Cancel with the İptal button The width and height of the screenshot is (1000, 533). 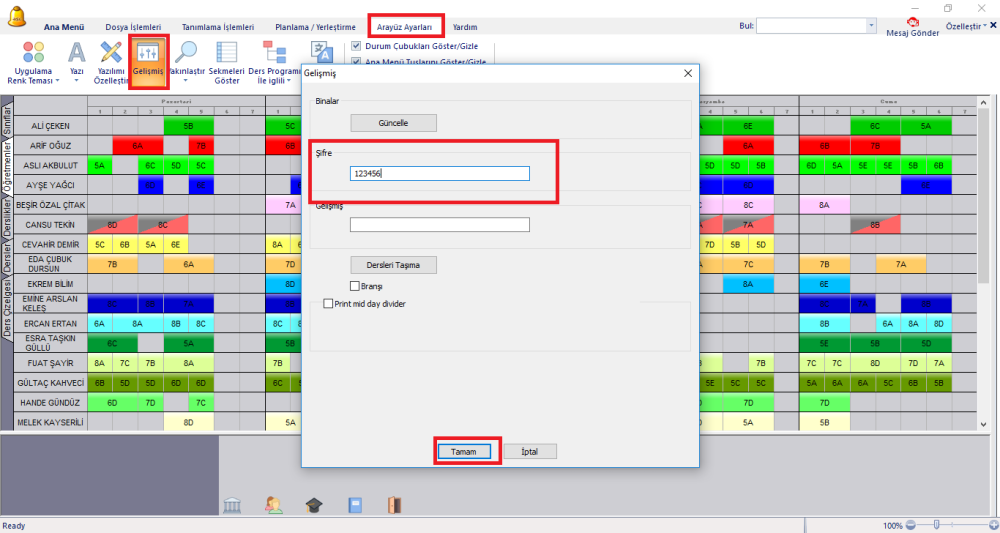[530, 451]
